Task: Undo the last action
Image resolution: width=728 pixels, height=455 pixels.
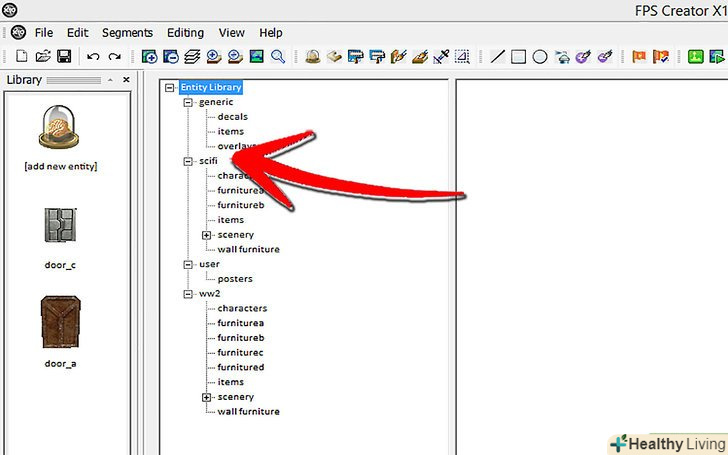Action: (93, 57)
